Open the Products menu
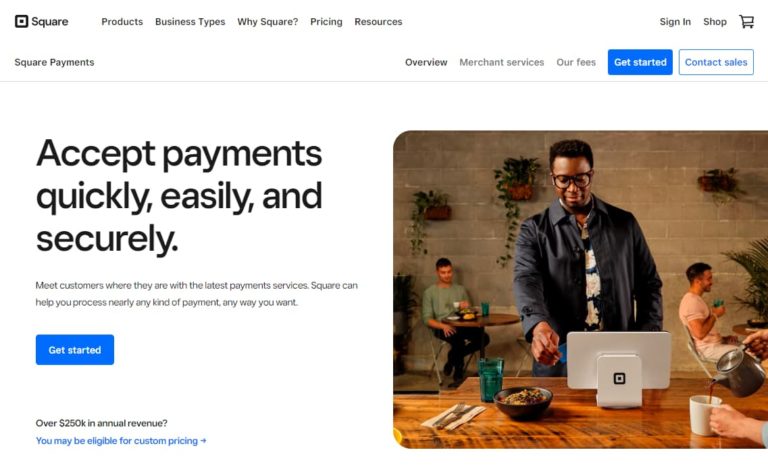The width and height of the screenshot is (768, 467). coord(122,22)
